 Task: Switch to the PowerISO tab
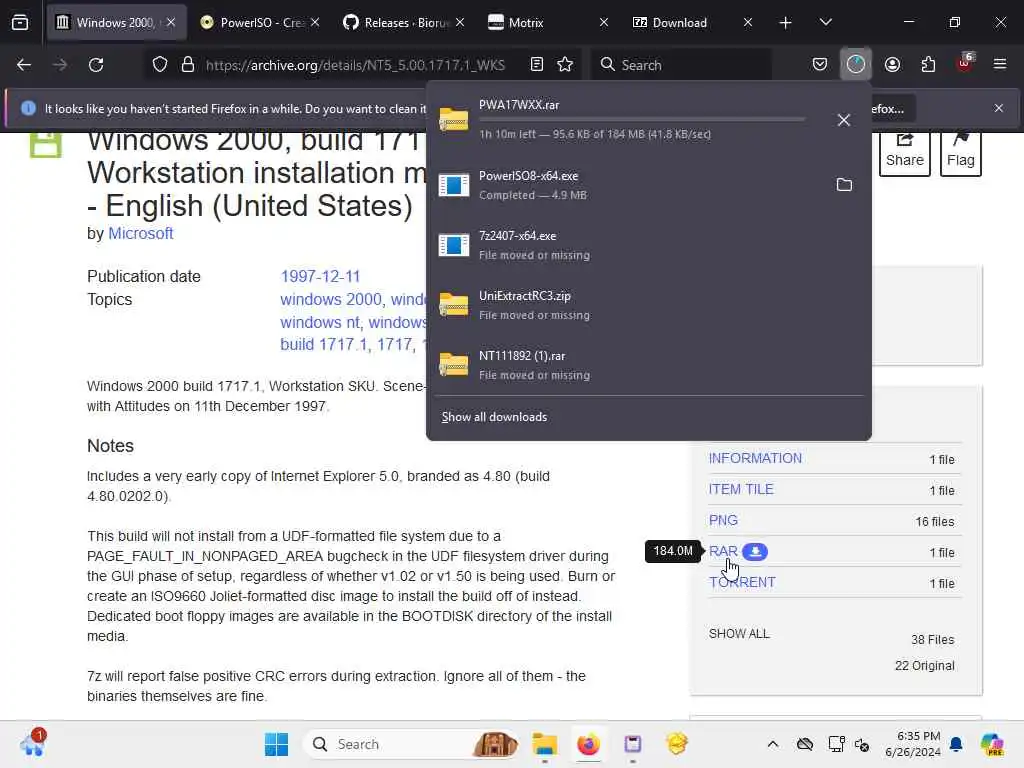pos(260,23)
